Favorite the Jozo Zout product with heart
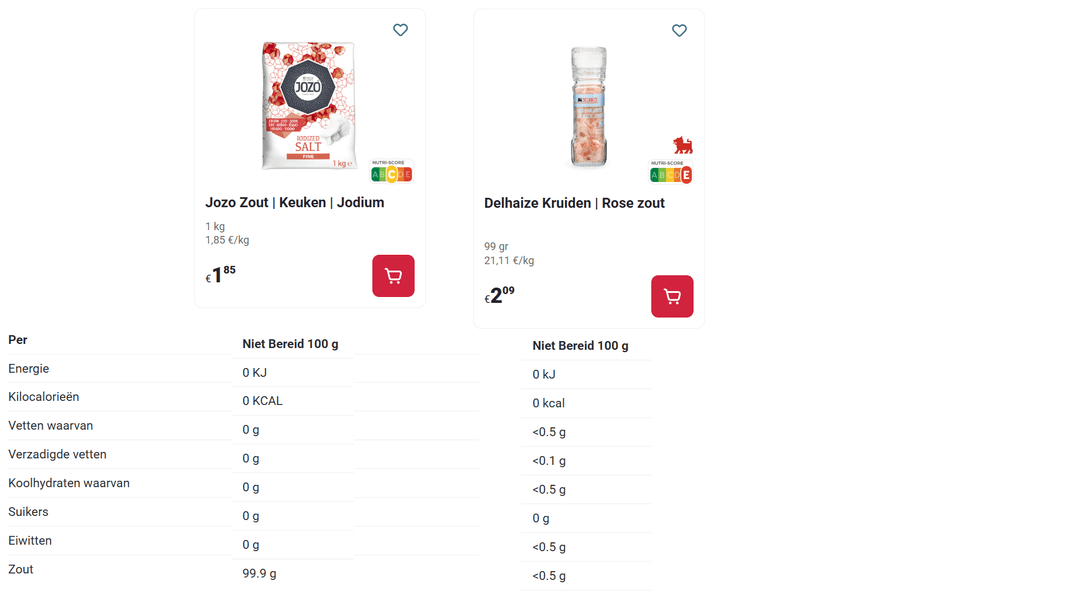The height and width of the screenshot is (594, 1080). (x=400, y=30)
